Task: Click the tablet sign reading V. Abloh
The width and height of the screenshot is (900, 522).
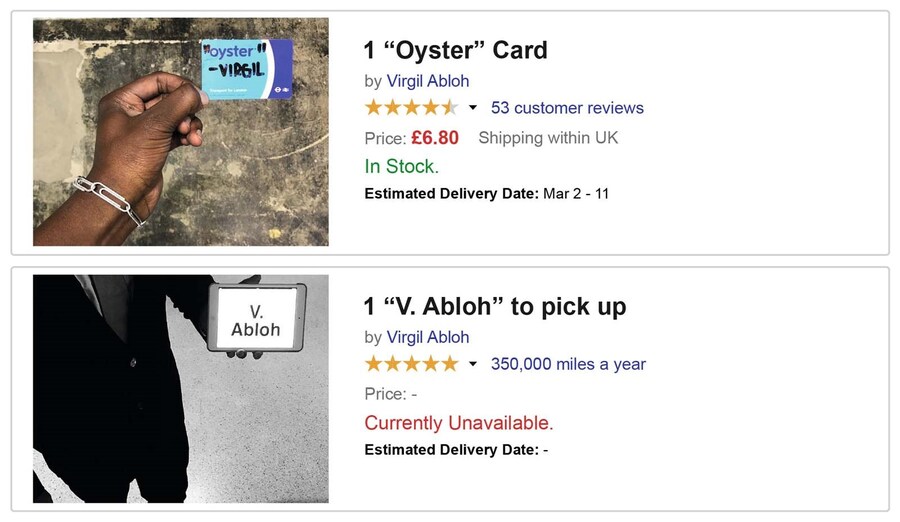Action: coord(256,317)
